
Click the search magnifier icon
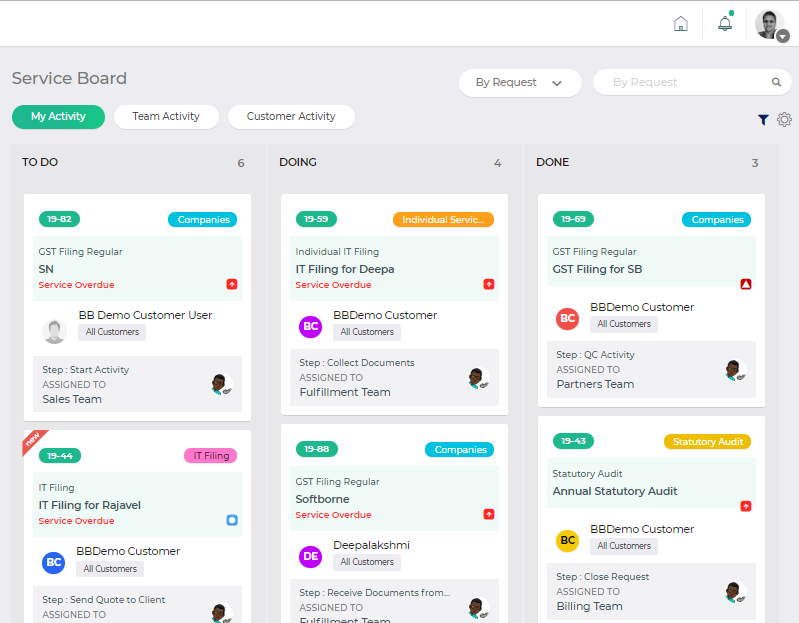(776, 82)
